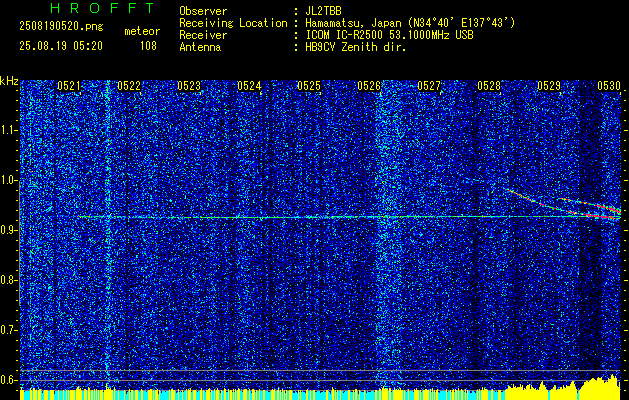Image resolution: width=629 pixels, height=400 pixels.
Task: Click HB9CV Zenith dir. text
Action: (356, 47)
